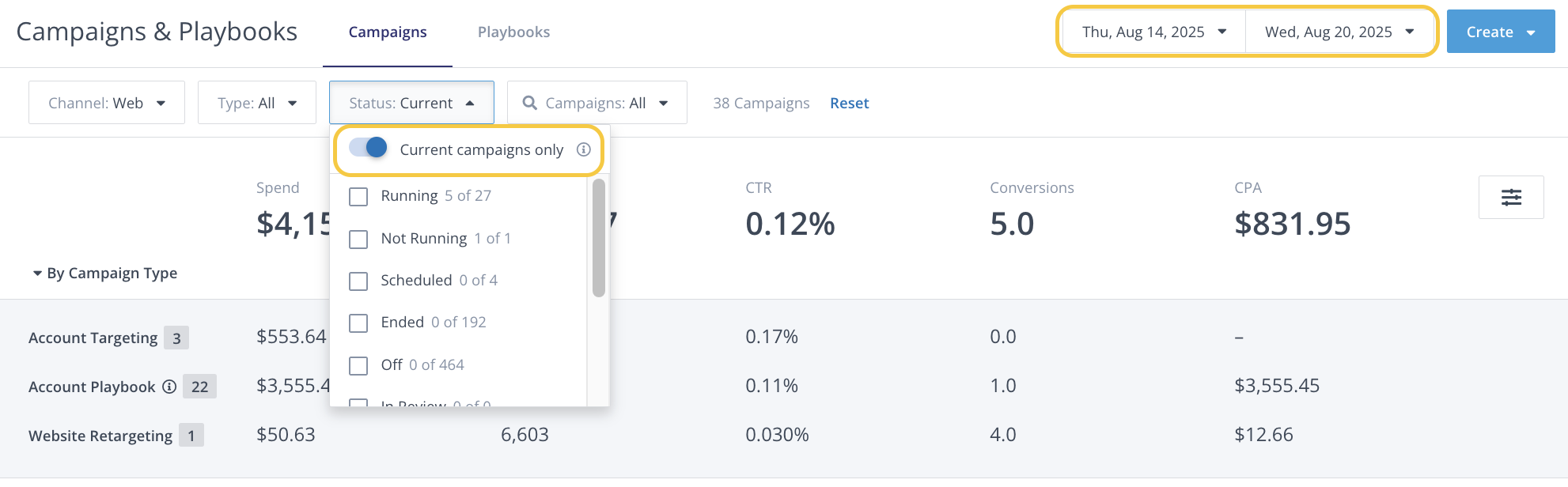This screenshot has width=1568, height=487.
Task: Expand the Type: All filter
Action: 257,103
